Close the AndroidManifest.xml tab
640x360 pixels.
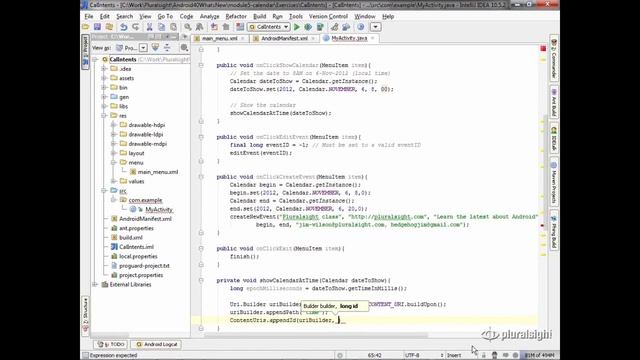click(x=313, y=38)
